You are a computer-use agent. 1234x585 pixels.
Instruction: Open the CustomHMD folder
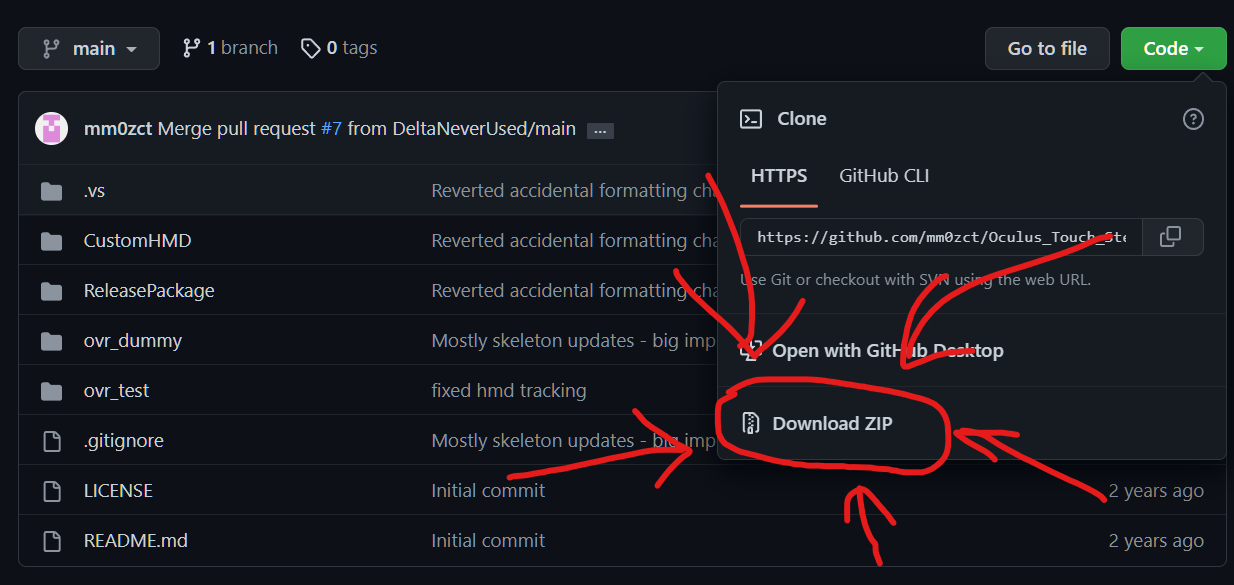[x=137, y=240]
